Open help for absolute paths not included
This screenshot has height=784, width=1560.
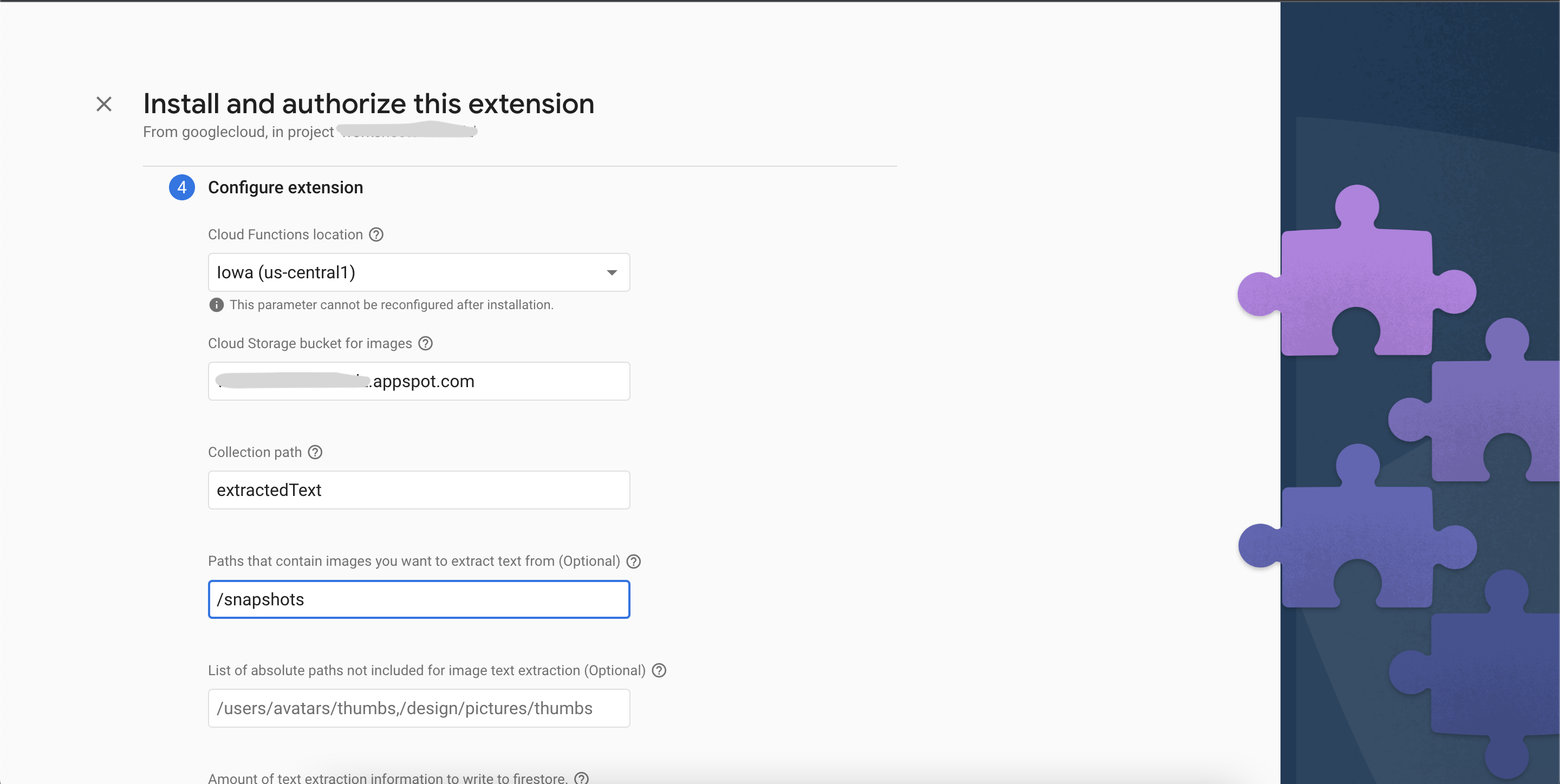[x=659, y=670]
